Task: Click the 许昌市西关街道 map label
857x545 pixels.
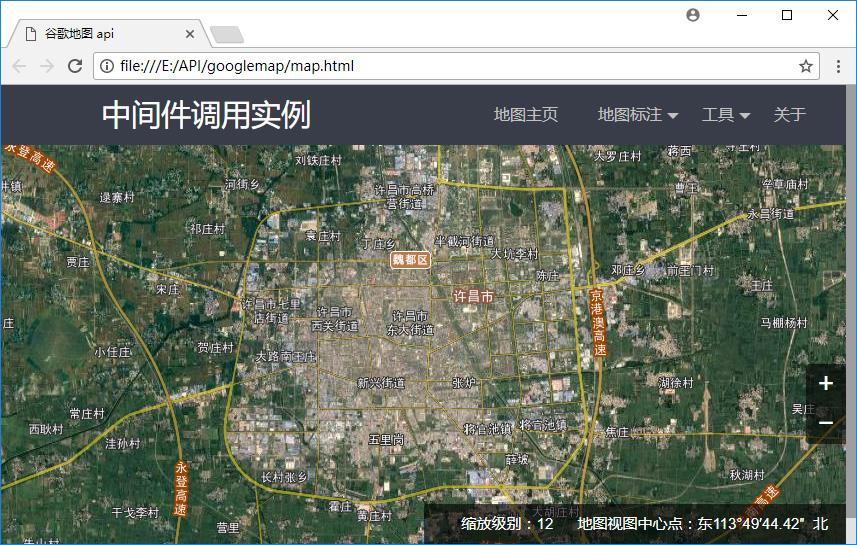Action: (334, 319)
